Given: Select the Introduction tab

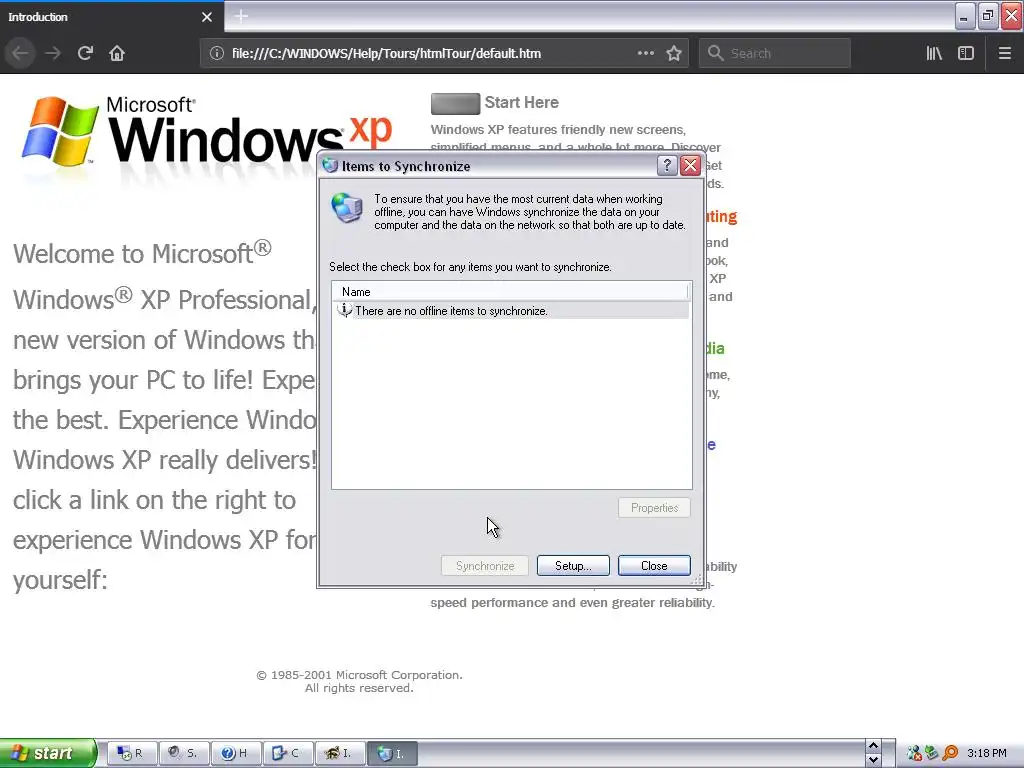Looking at the screenshot, I should (112, 17).
